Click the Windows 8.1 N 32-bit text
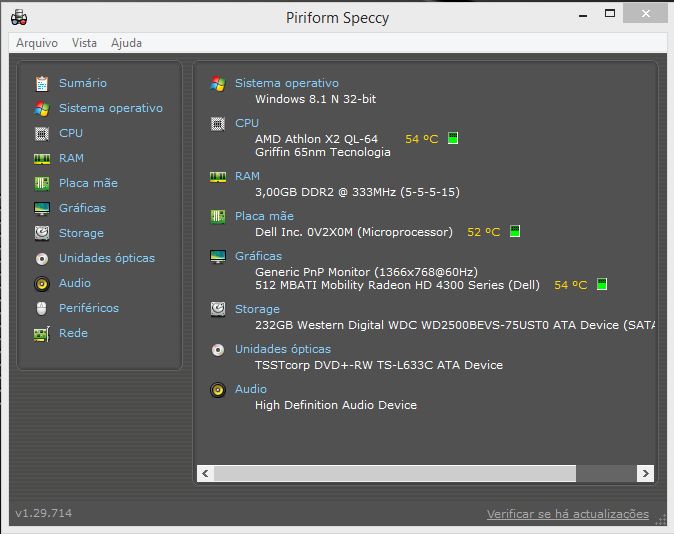This screenshot has width=674, height=534. 316,99
